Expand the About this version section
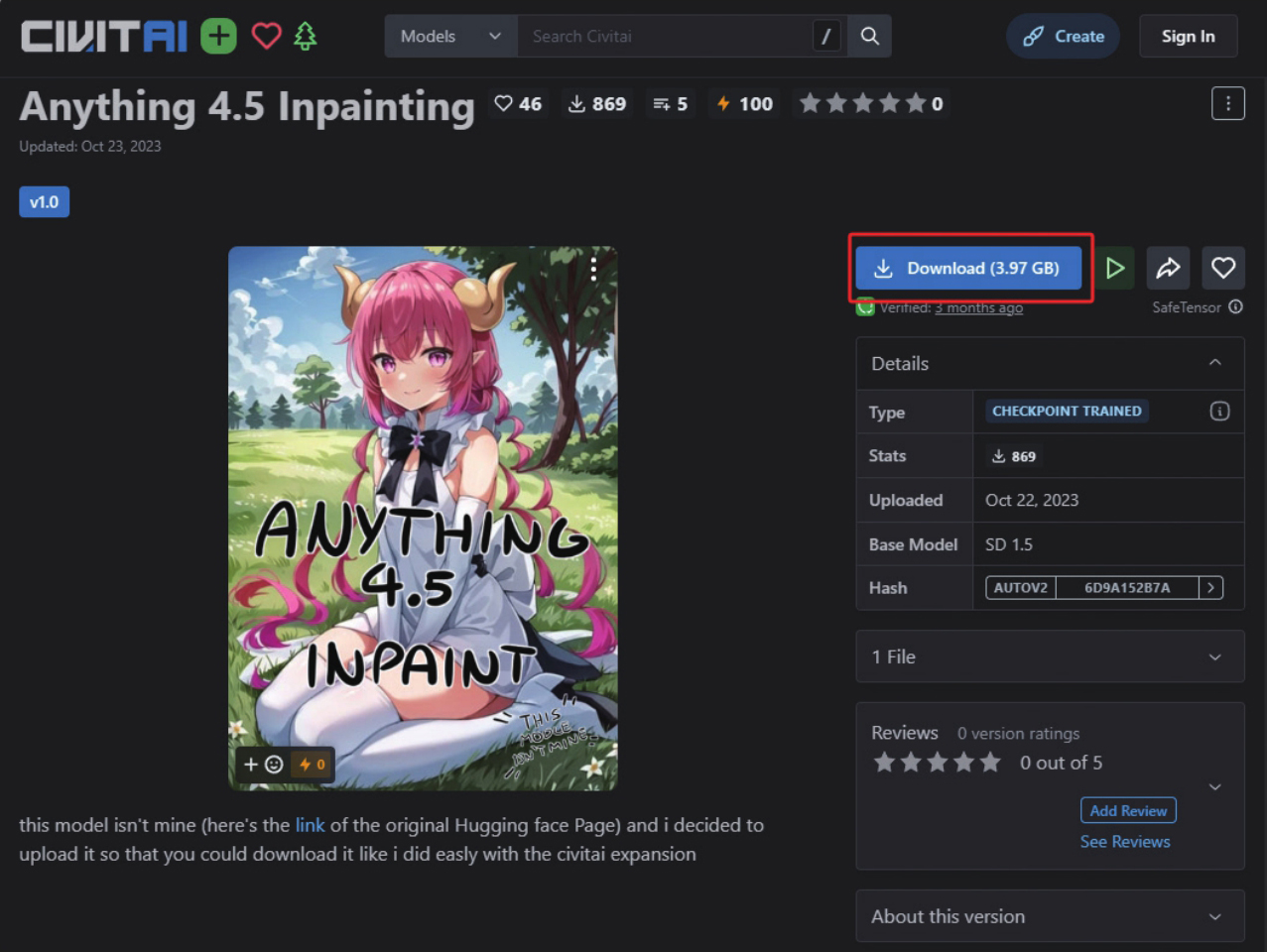 1050,916
